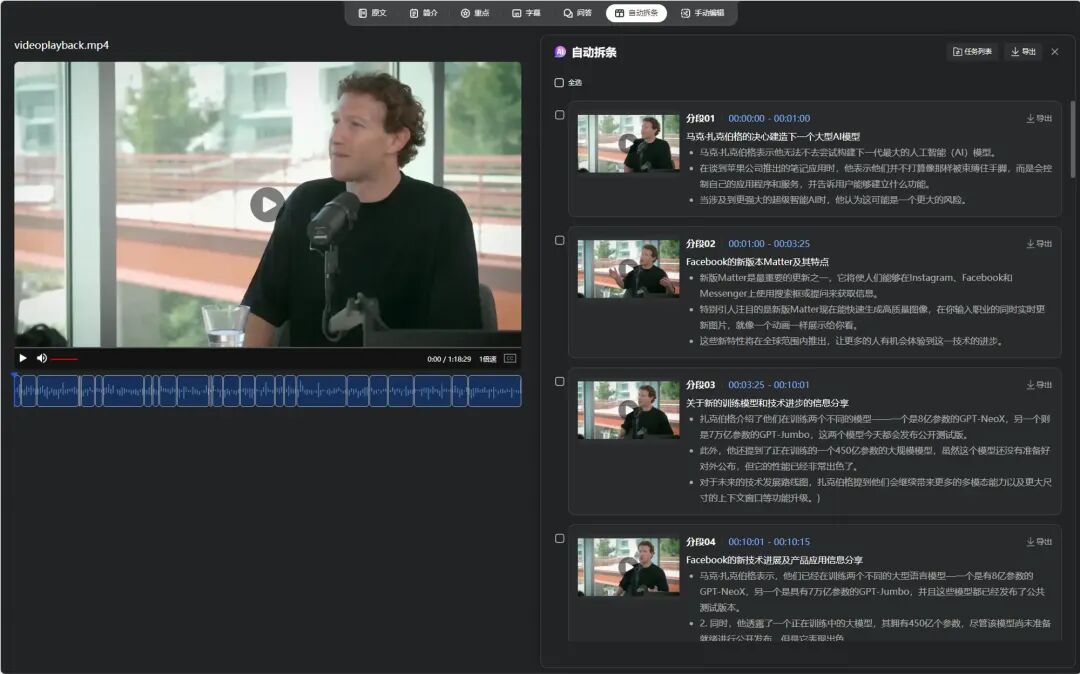This screenshot has height=674, width=1080.
Task: Click the 00:01:00 - 00:03:25 time range
Action: 769,244
